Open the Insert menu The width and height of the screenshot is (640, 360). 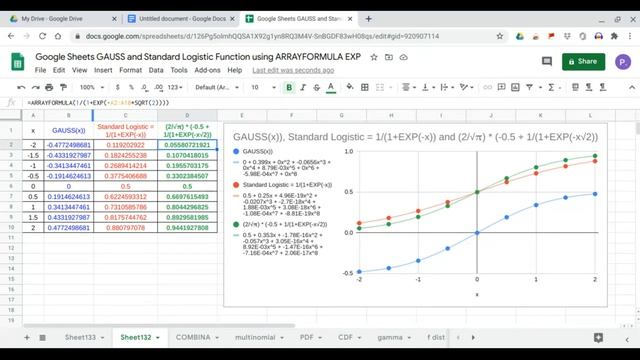[x=103, y=70]
